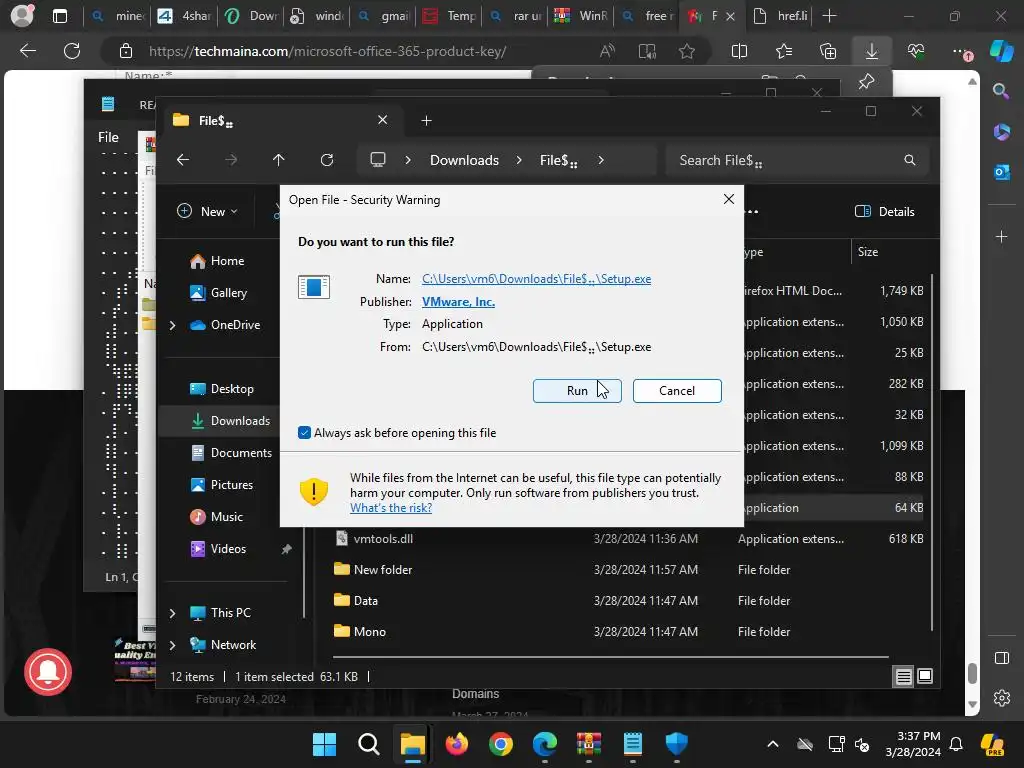The image size is (1024, 768).
Task: Open Firefox from the taskbar
Action: (456, 744)
